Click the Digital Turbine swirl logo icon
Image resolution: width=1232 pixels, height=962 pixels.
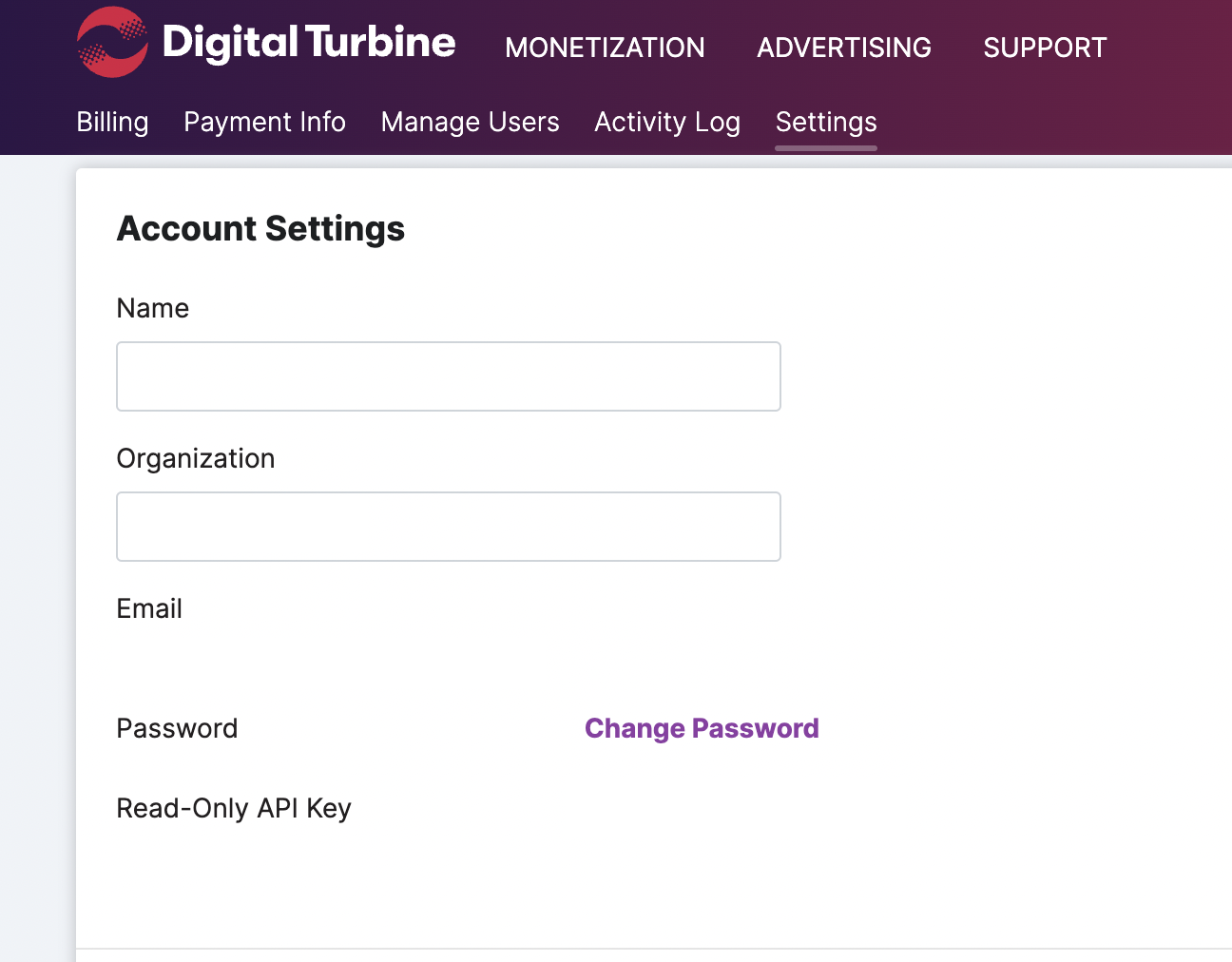[x=112, y=42]
